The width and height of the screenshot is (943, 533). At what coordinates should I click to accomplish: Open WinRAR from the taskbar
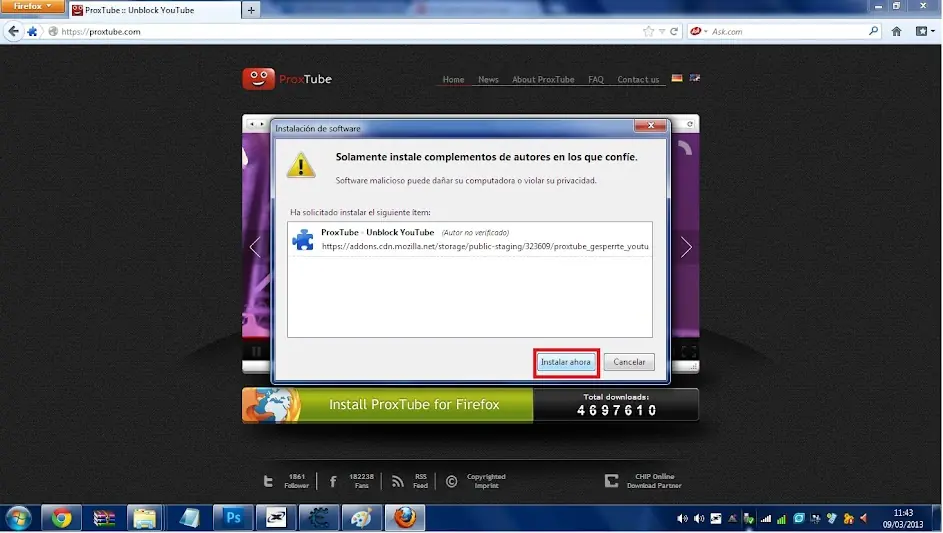pos(103,518)
